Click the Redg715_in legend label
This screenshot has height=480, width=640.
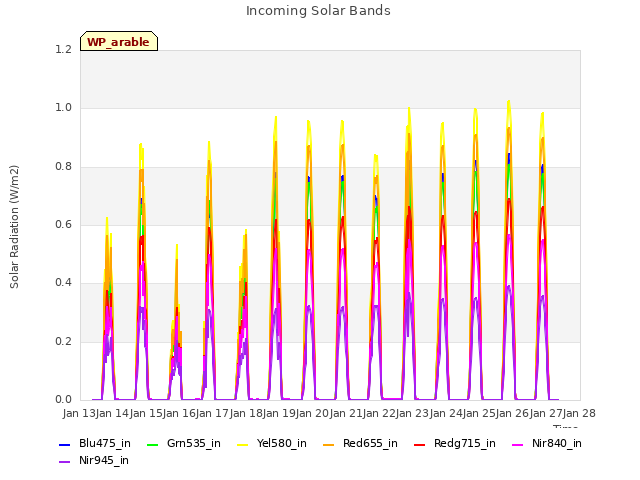(465, 443)
